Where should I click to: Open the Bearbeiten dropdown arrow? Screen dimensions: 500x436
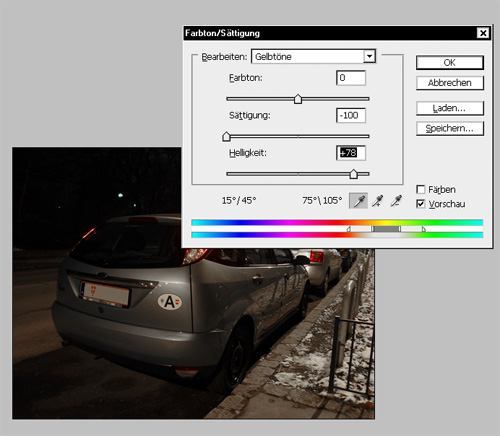pos(369,56)
